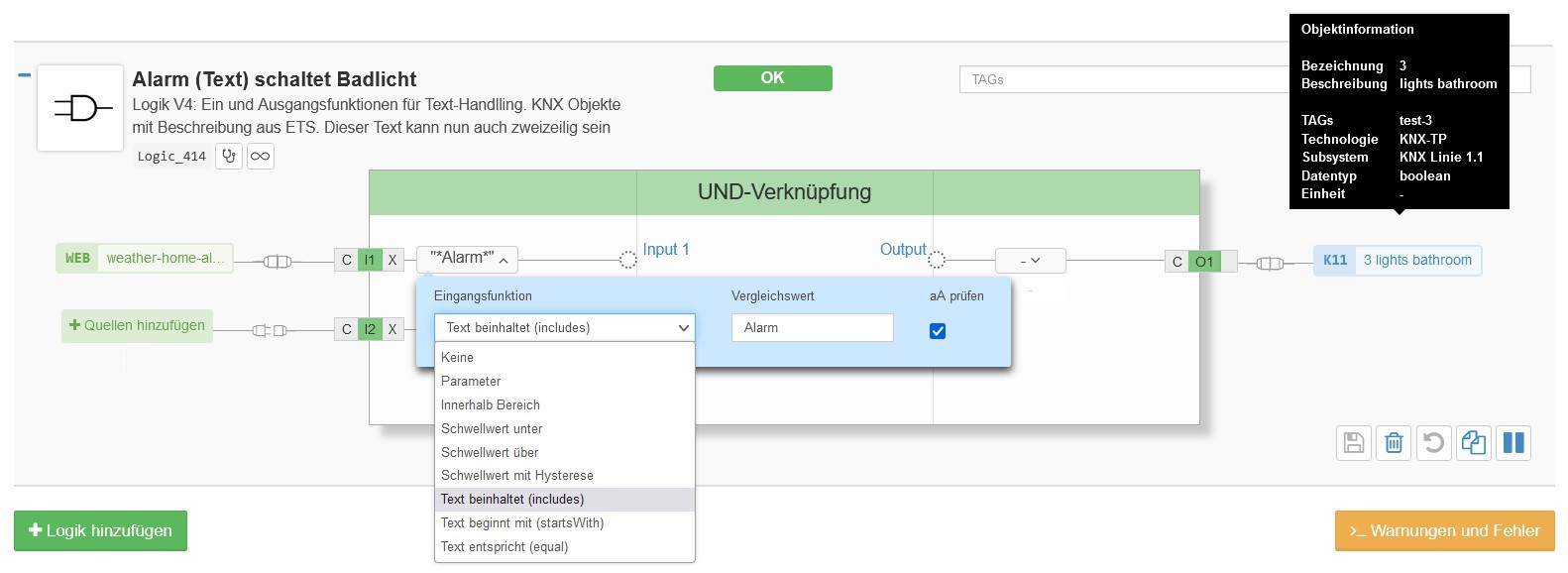The image size is (1568, 573).
Task: Click the stethoscope diagnostic icon
Action: click(x=229, y=156)
